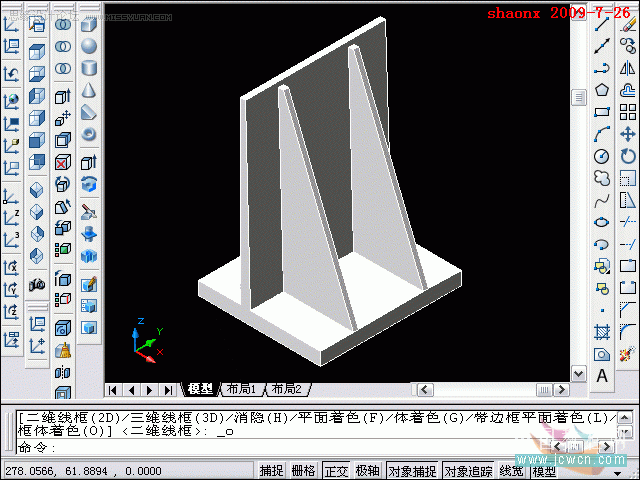Select the Move modify tool
The image size is (640, 480).
pyautogui.click(x=628, y=134)
